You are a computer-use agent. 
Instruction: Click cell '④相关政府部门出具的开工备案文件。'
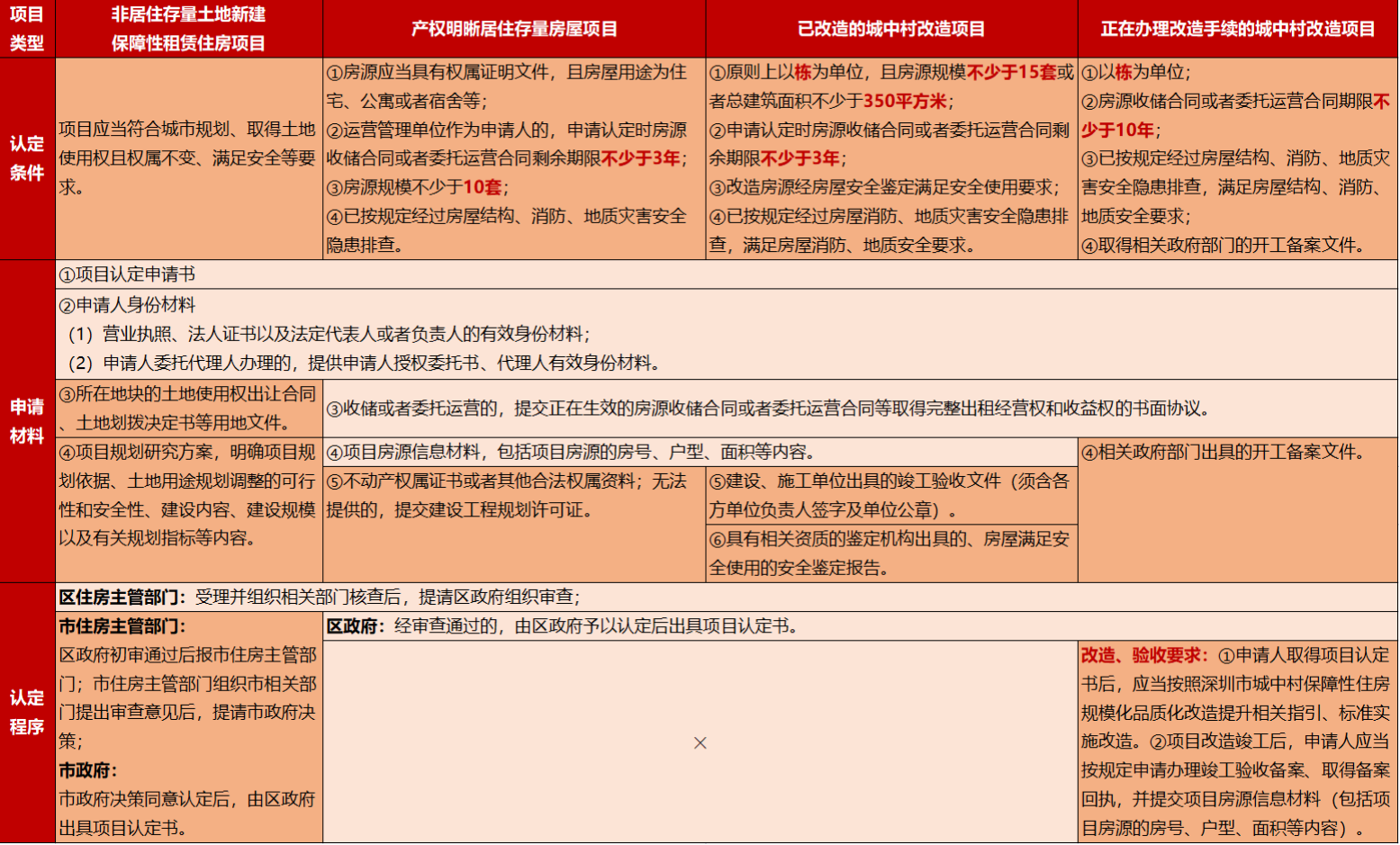[1238, 509]
